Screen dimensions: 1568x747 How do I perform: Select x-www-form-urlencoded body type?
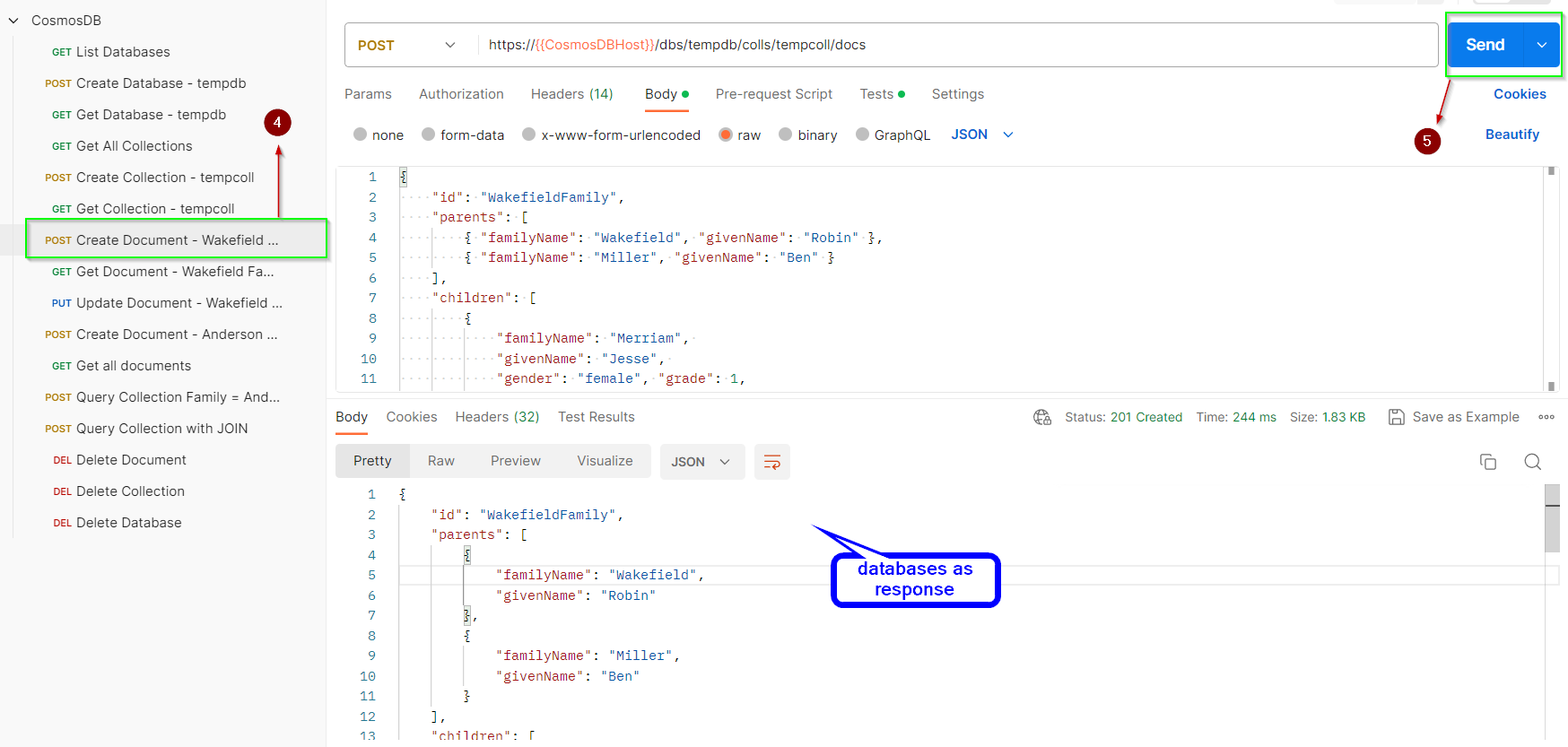[529, 135]
